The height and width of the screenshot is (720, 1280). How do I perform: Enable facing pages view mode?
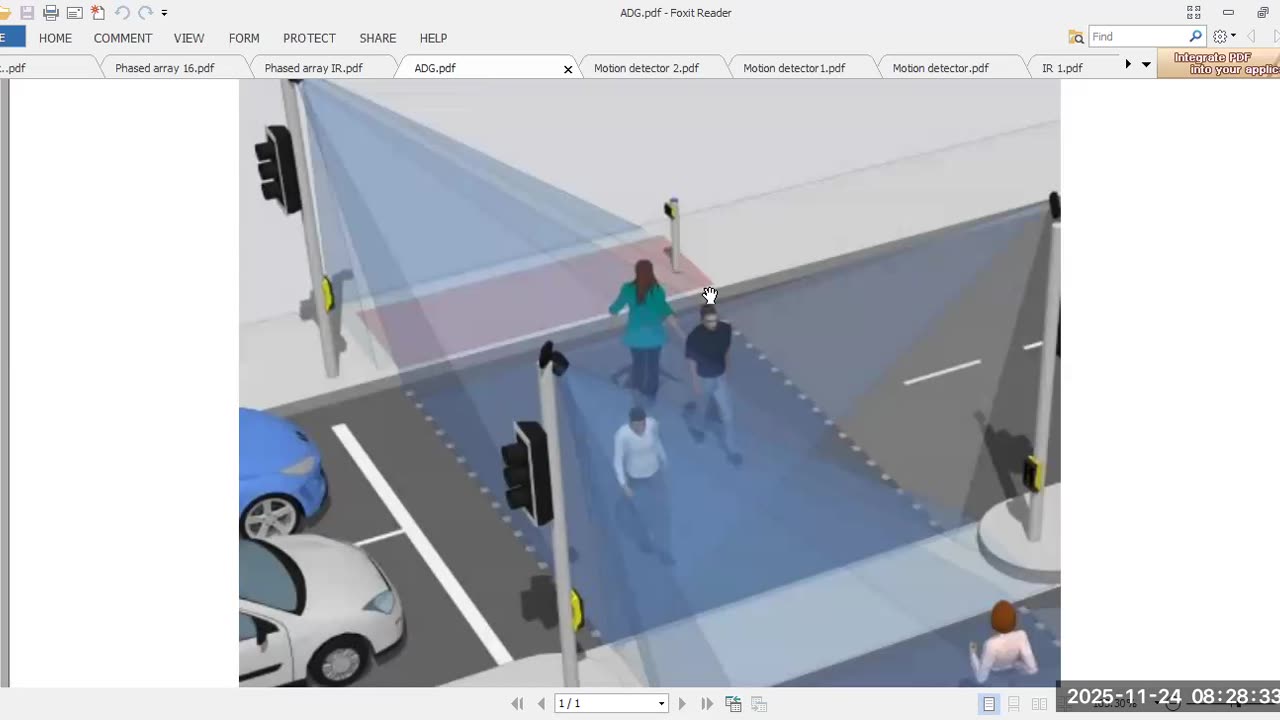1039,704
